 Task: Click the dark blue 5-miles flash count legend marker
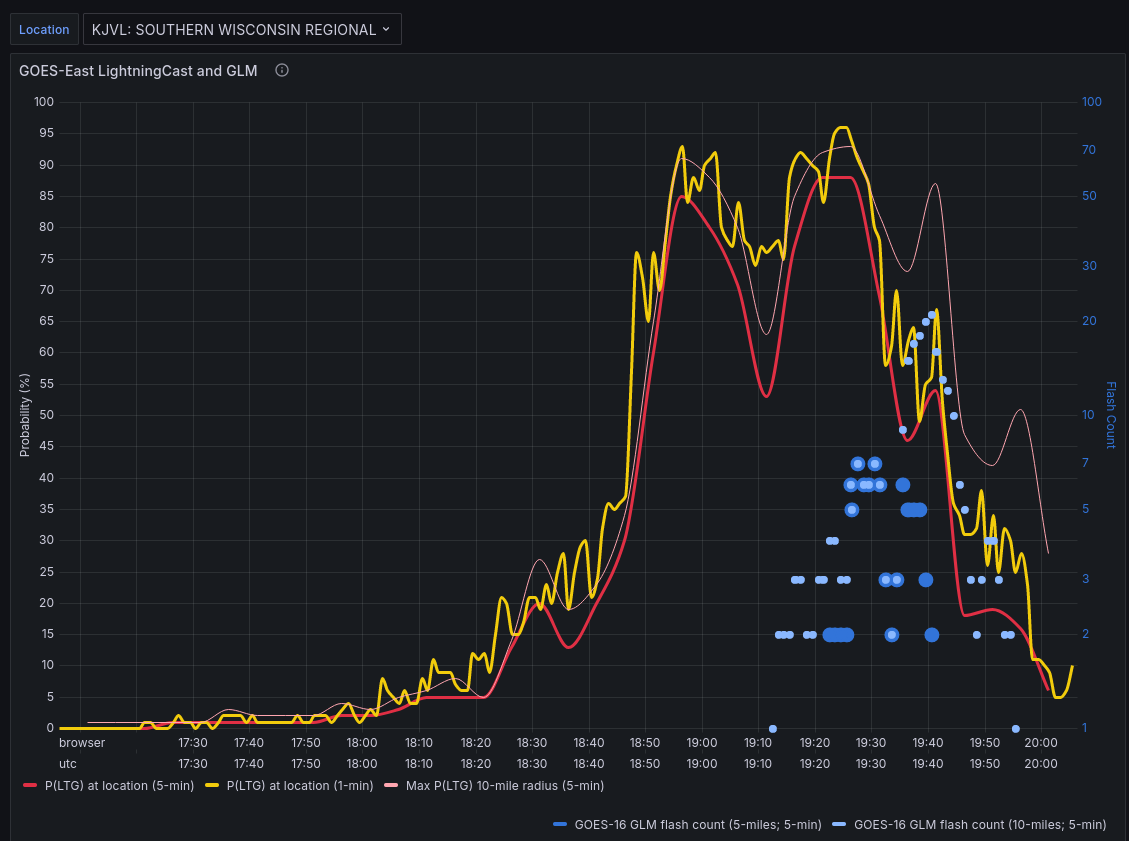tap(559, 825)
